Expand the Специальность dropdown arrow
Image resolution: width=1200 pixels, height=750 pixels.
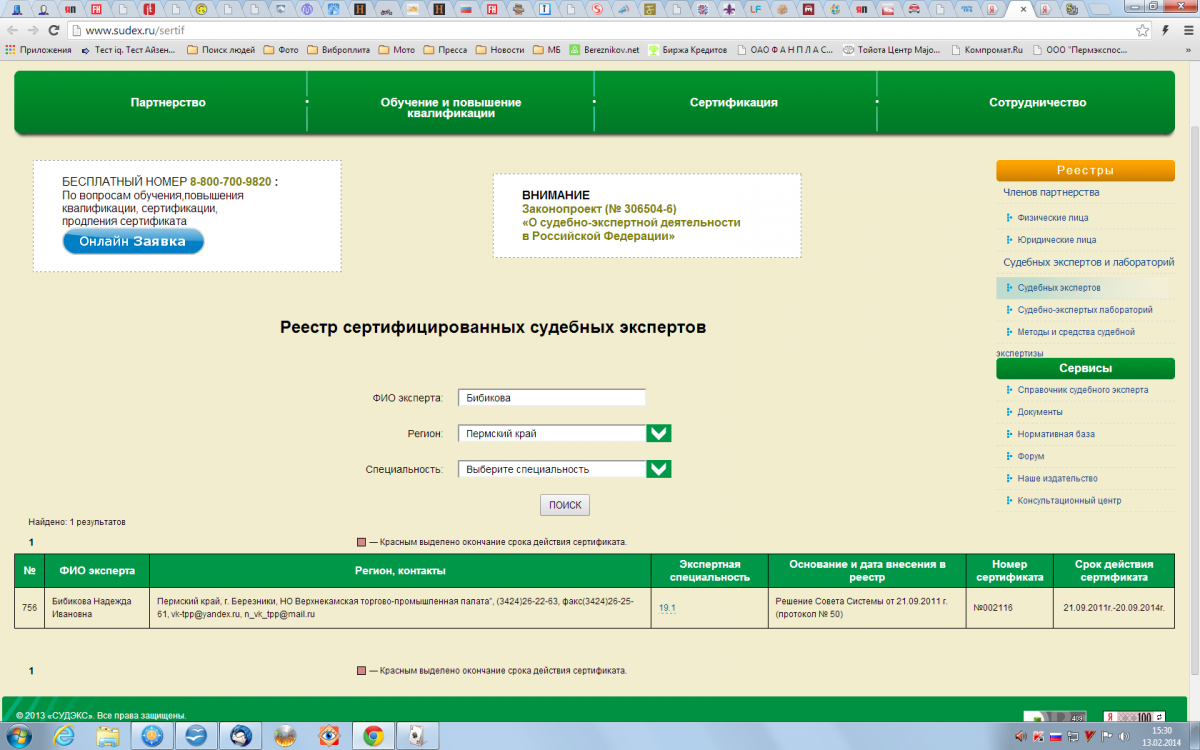tap(658, 469)
